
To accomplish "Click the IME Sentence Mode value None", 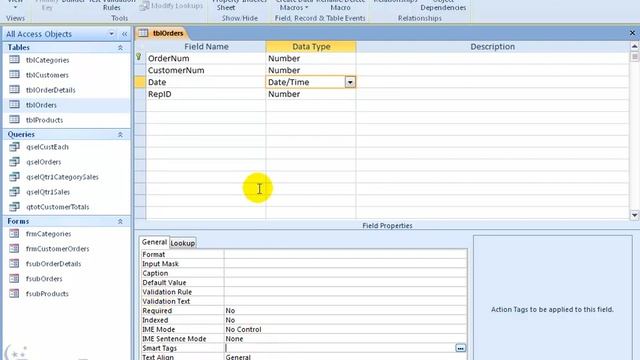I will pos(345,339).
